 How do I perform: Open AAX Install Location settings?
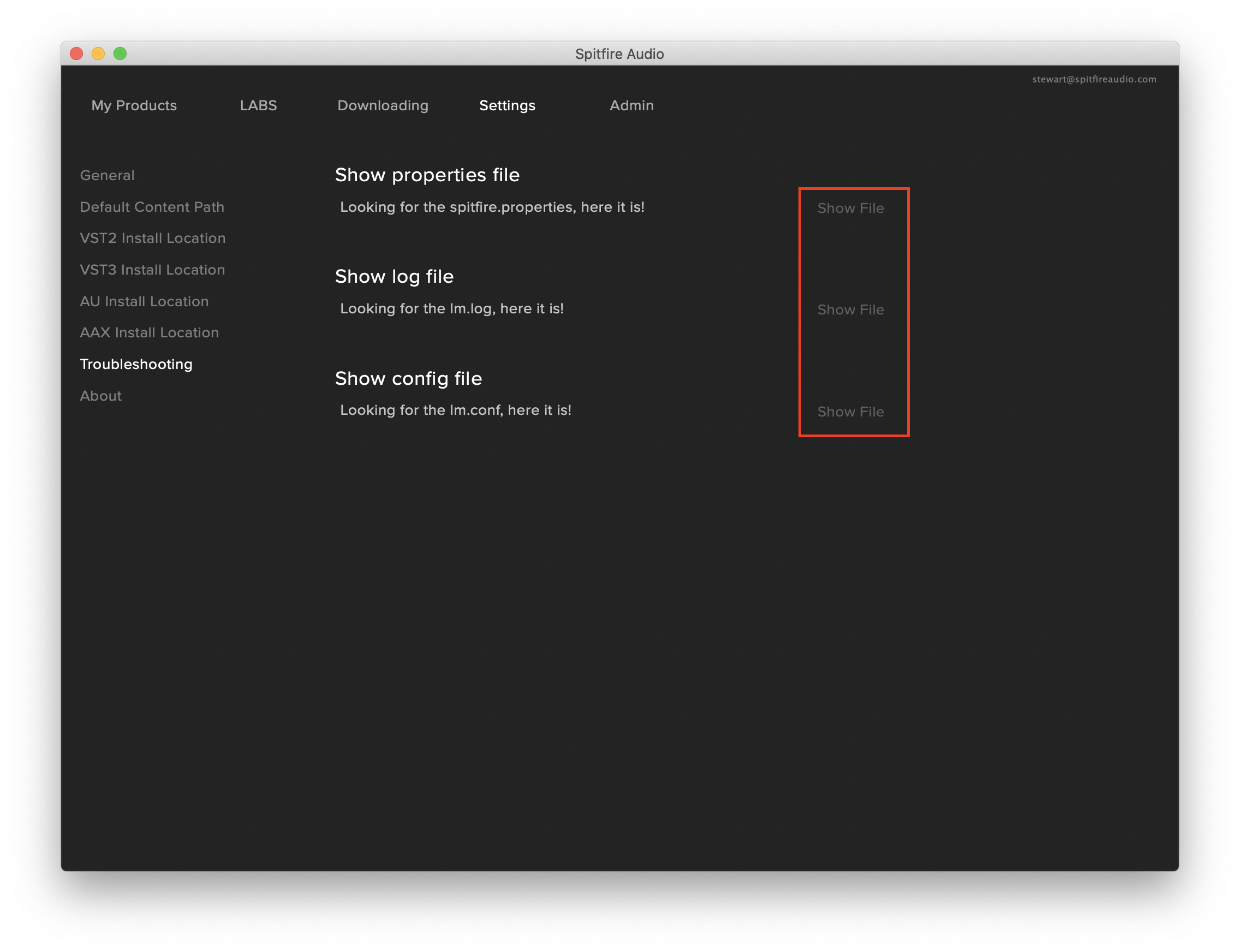tap(149, 332)
